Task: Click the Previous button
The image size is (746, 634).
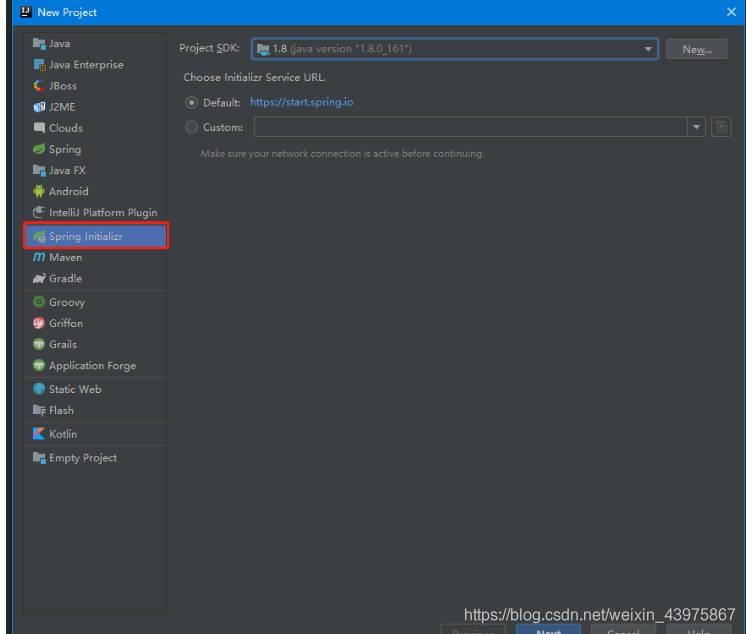Action: pyautogui.click(x=473, y=629)
